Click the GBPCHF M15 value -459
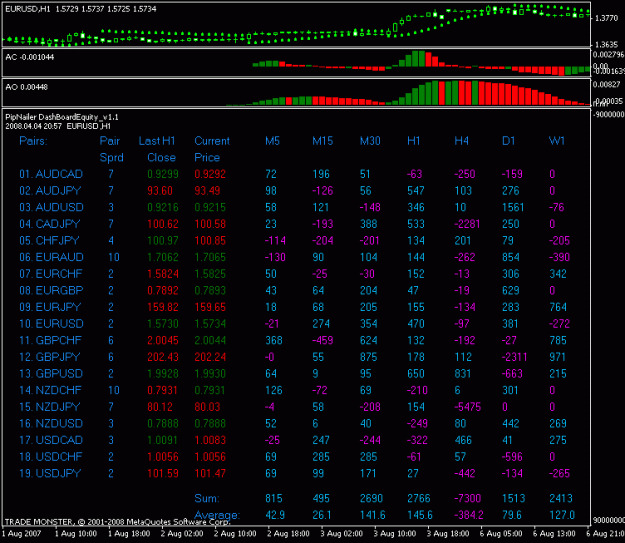 (322, 340)
